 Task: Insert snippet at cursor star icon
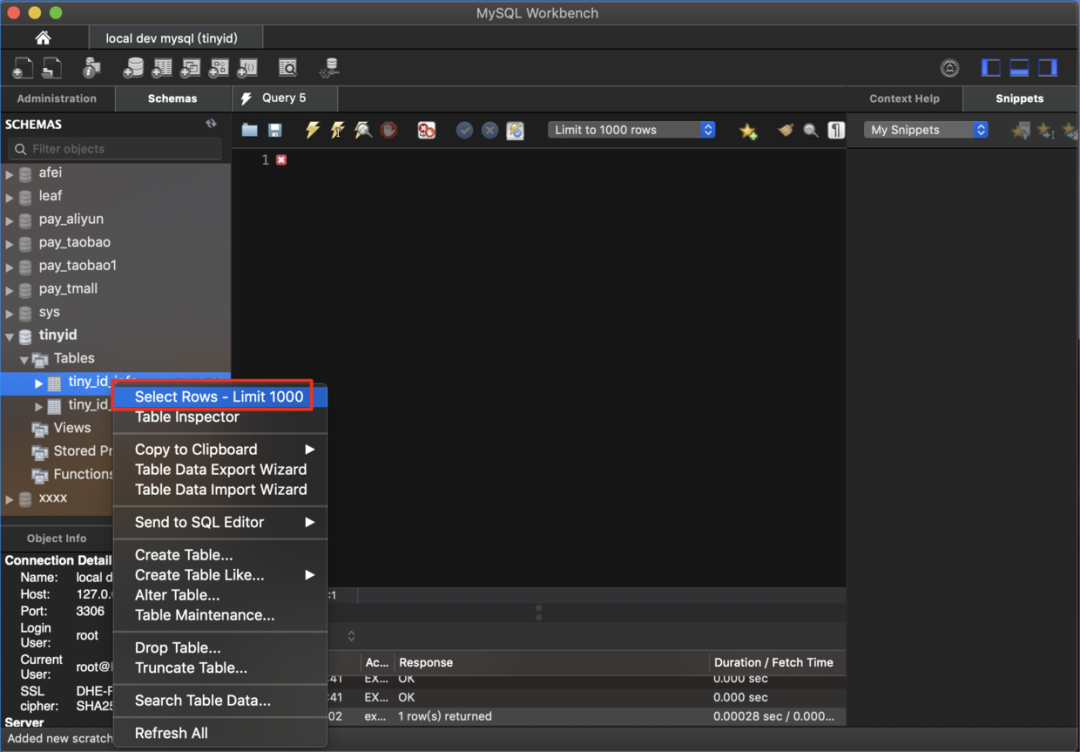click(x=1046, y=129)
